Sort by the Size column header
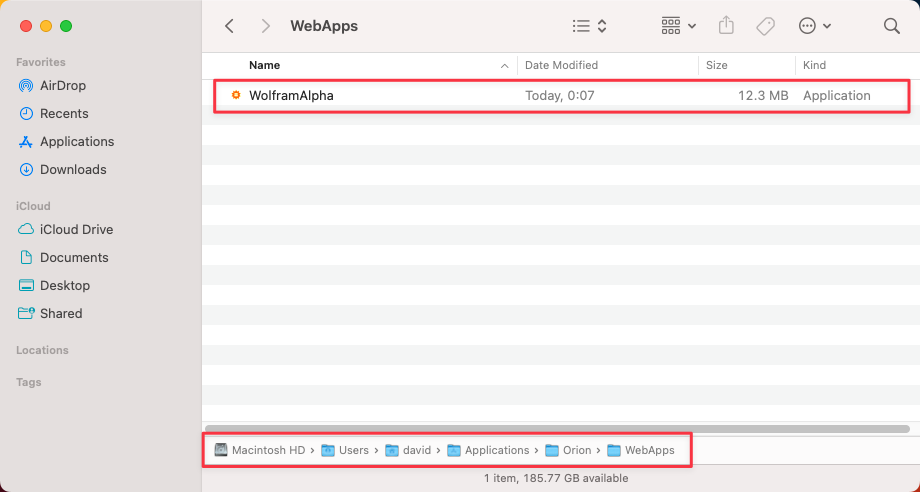920x492 pixels. [x=716, y=65]
